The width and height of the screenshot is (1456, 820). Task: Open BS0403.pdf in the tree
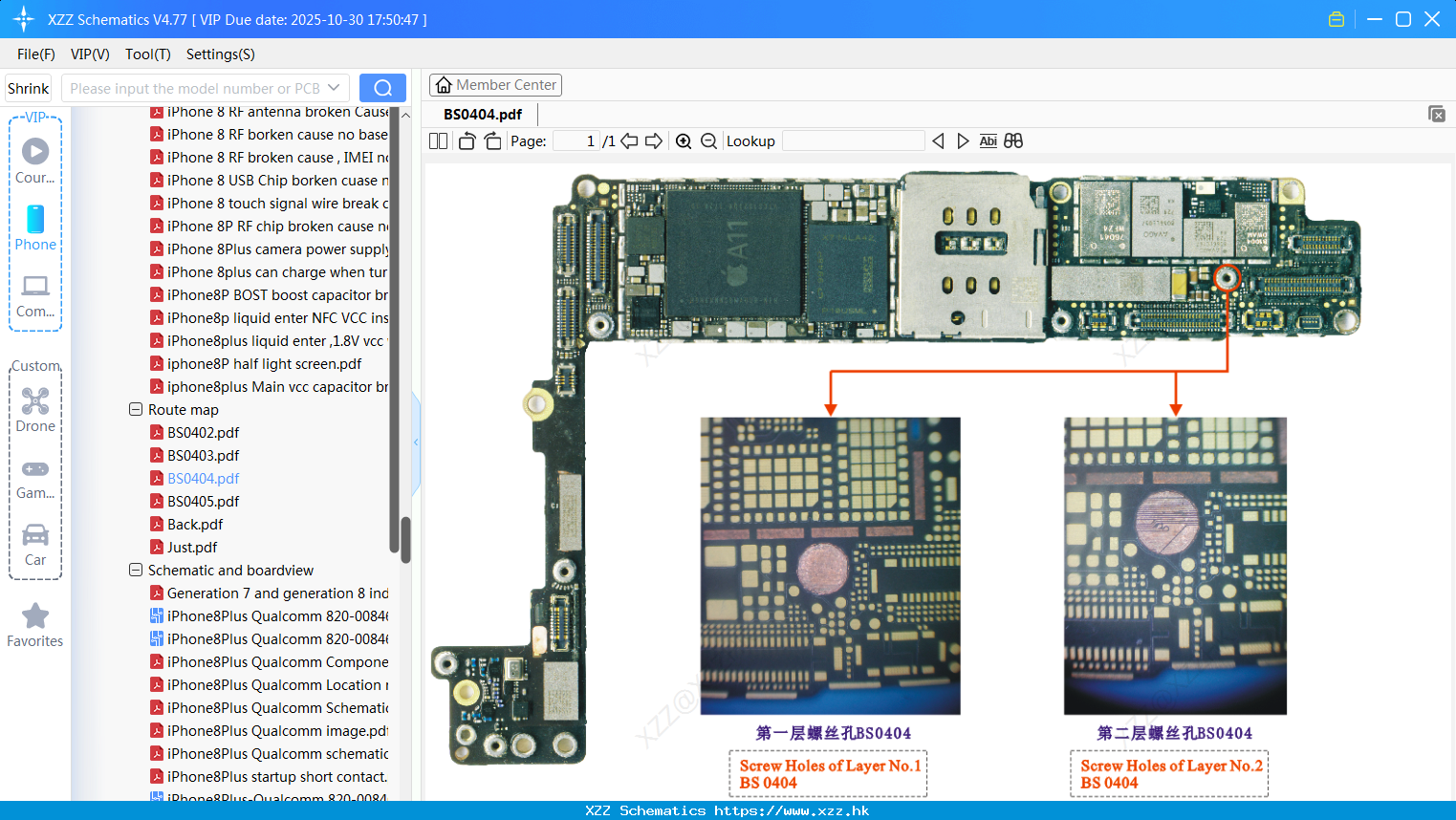click(203, 455)
